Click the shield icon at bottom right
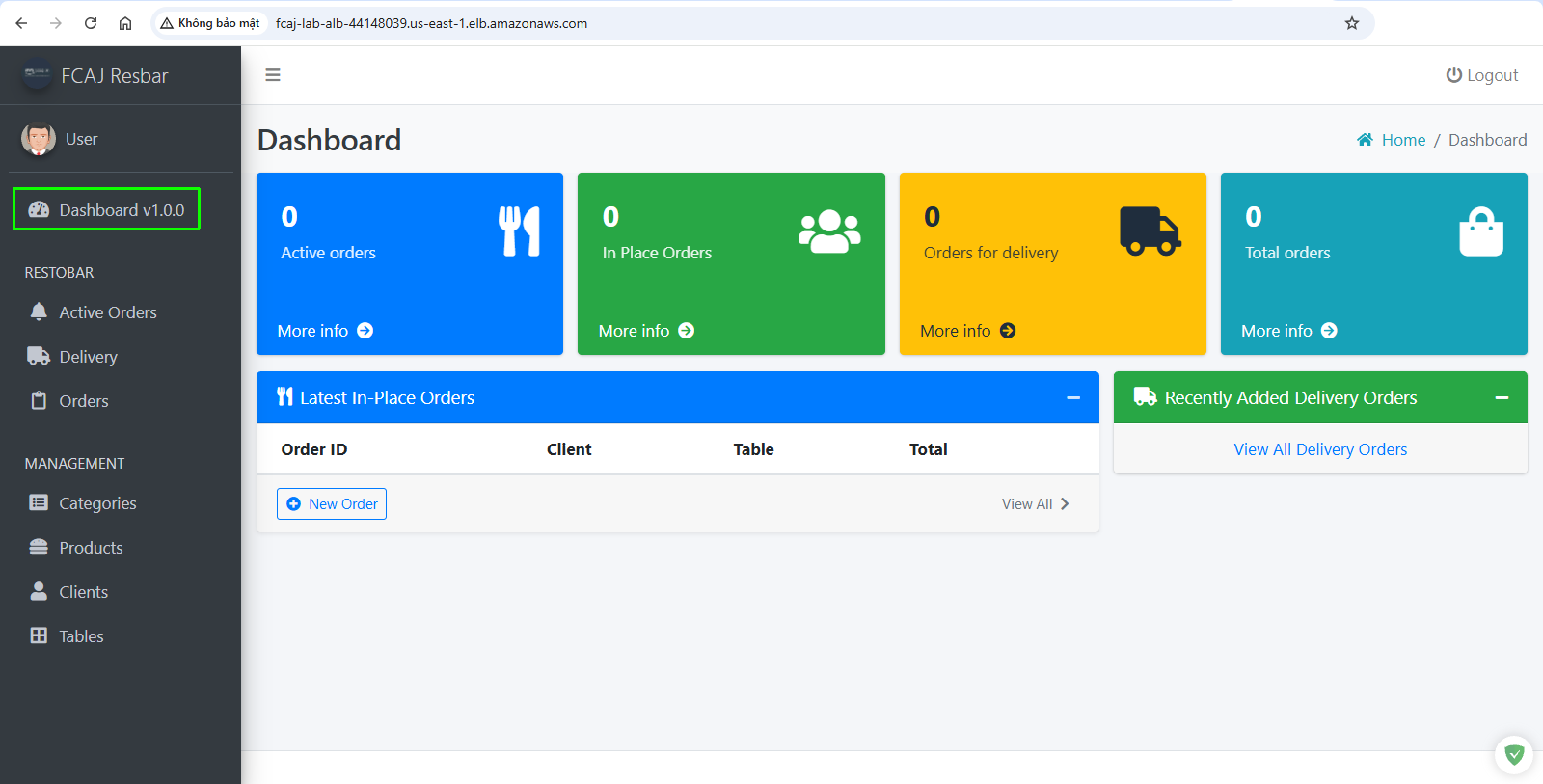 point(1514,755)
